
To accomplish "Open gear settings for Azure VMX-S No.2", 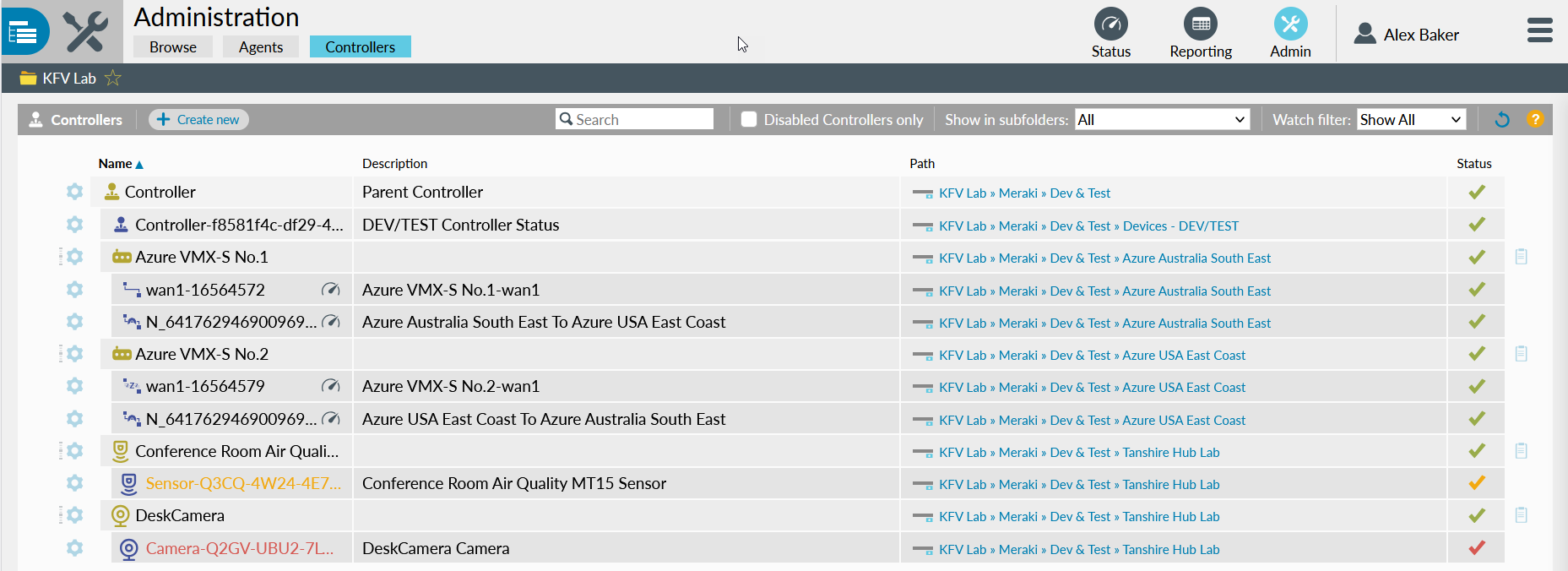I will point(74,354).
